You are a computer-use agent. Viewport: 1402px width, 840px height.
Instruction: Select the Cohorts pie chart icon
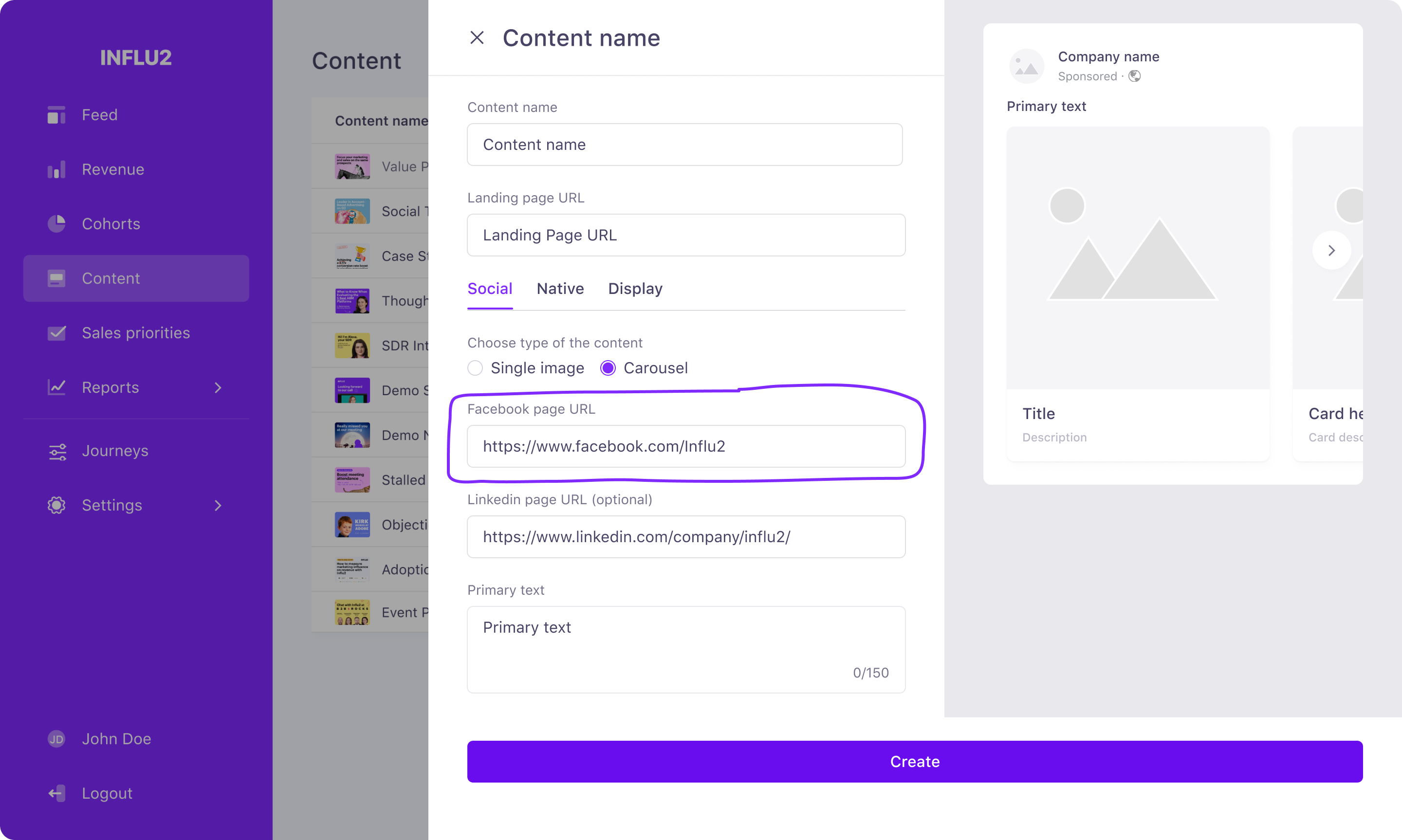(x=56, y=223)
